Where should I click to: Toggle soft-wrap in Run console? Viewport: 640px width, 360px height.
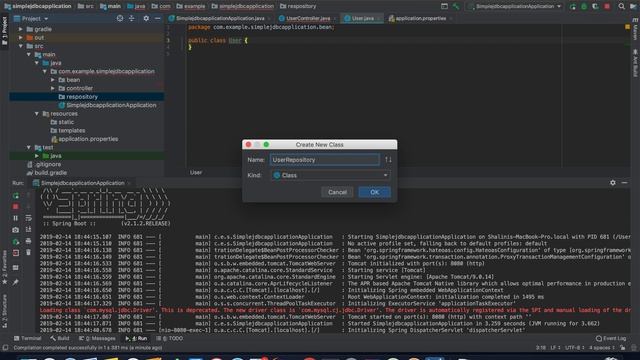pyautogui.click(x=29, y=218)
